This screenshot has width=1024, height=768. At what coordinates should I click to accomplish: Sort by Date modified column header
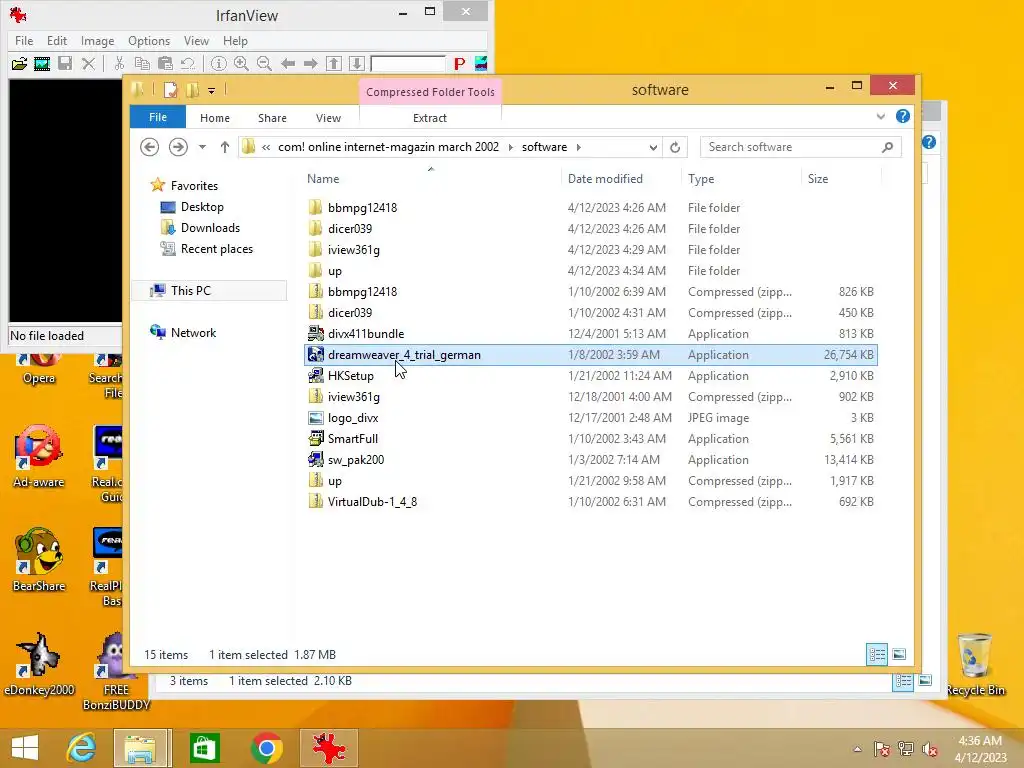click(x=605, y=179)
